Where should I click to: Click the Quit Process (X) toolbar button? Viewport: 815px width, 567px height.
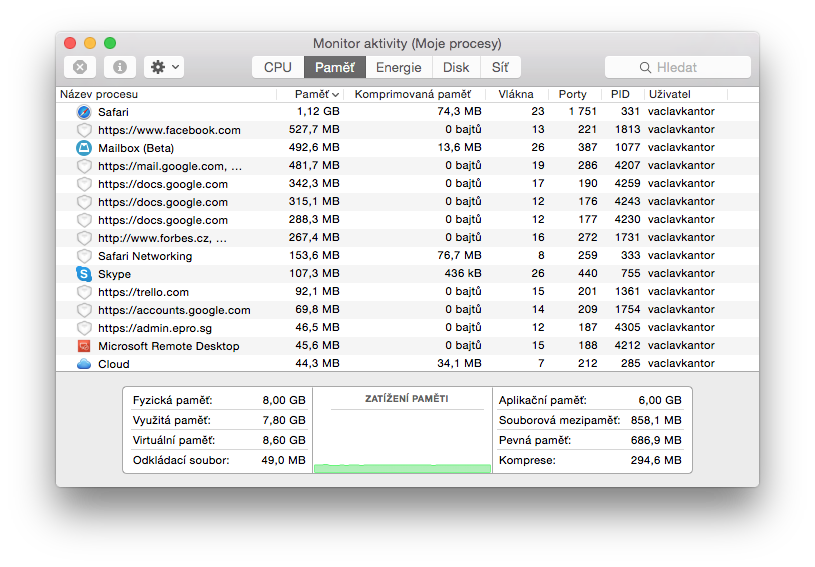80,67
